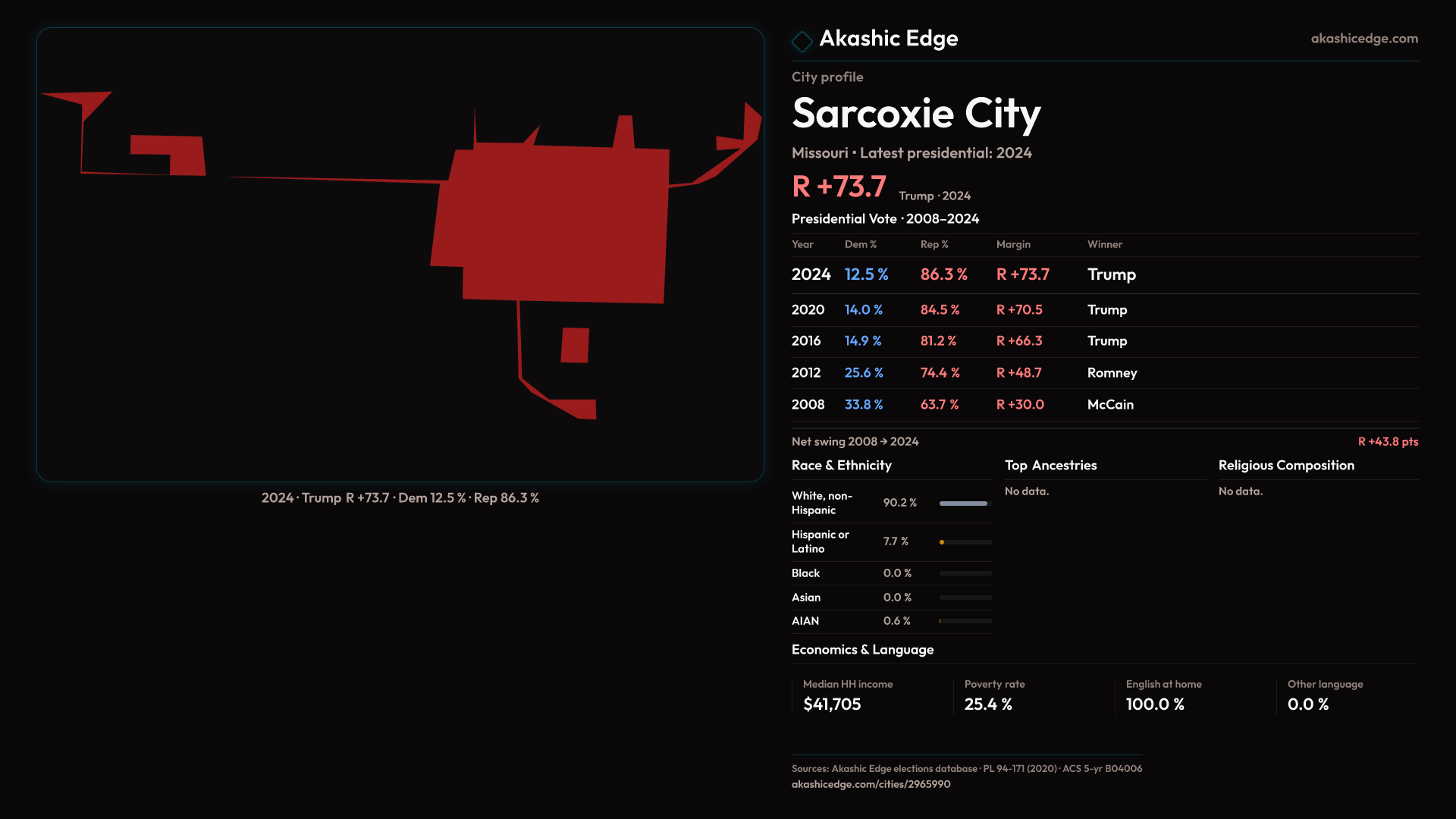
Task: Click the Dem % column header
Action: click(860, 244)
